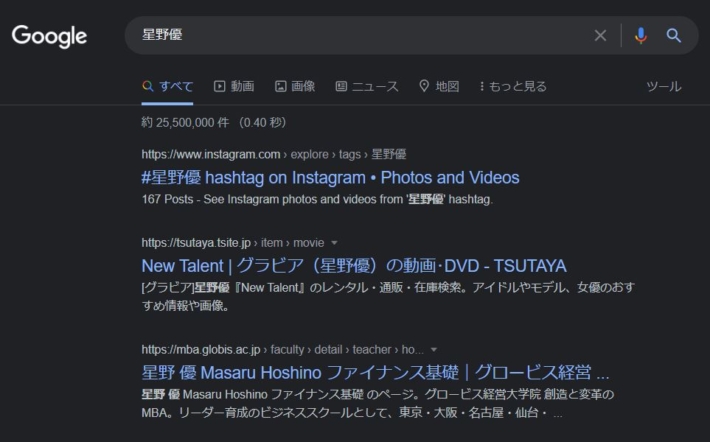This screenshot has height=442, width=710.
Task: Clear the search box with the X icon
Action: (600, 35)
